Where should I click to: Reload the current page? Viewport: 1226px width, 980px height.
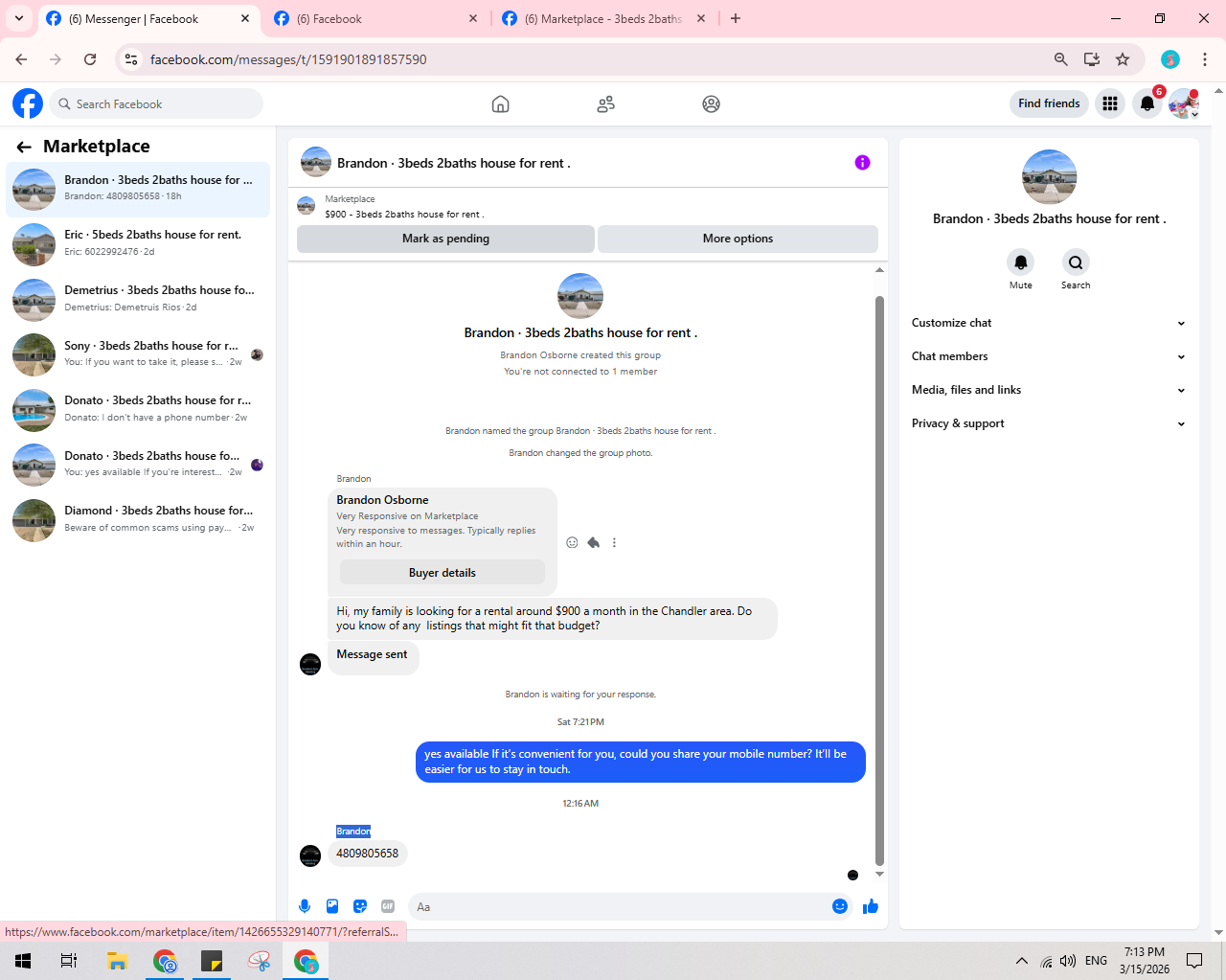[90, 59]
